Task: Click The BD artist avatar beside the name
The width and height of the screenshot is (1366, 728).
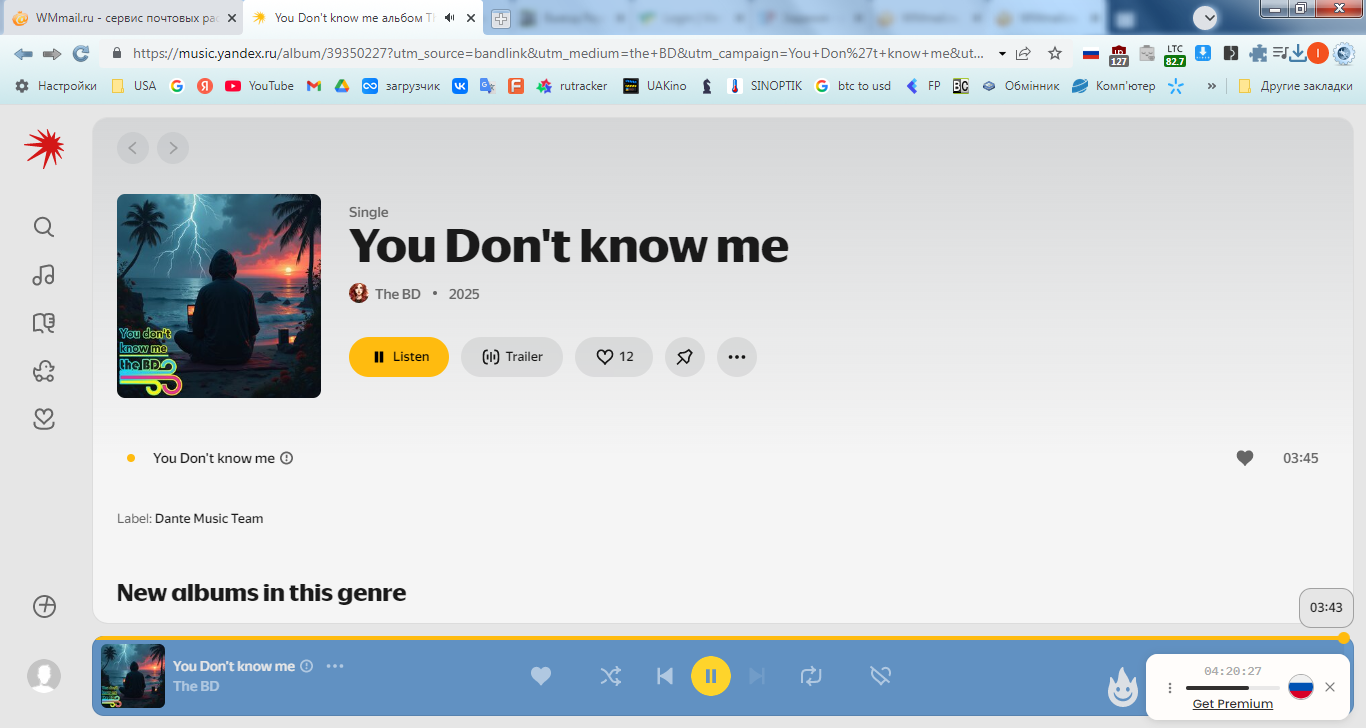Action: coord(359,293)
